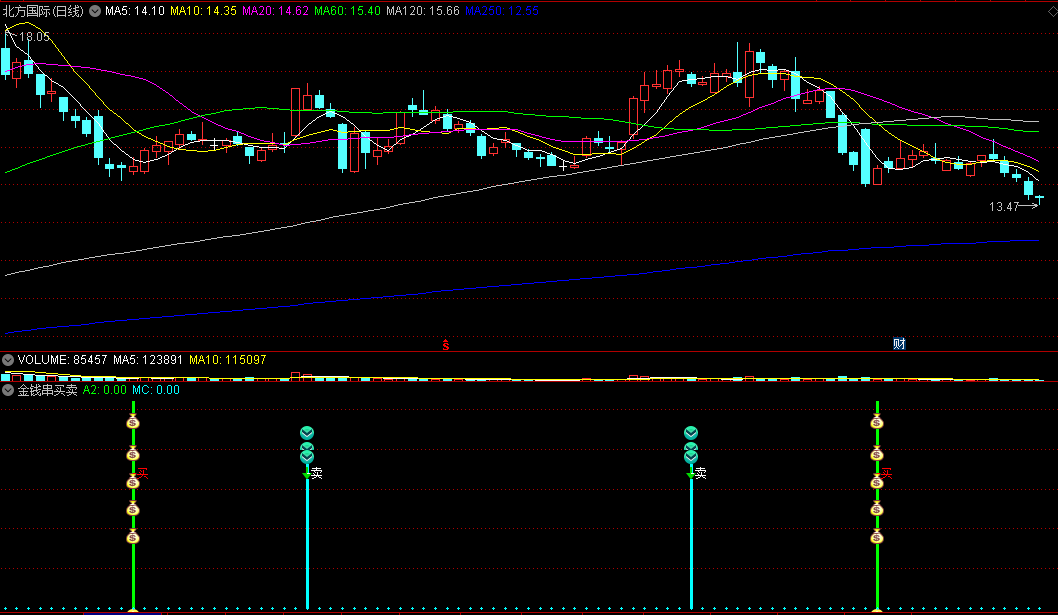Screen dimensions: 1058x615
Task: Open the dropdown beside 北方国际(日线) title
Action: pos(95,11)
